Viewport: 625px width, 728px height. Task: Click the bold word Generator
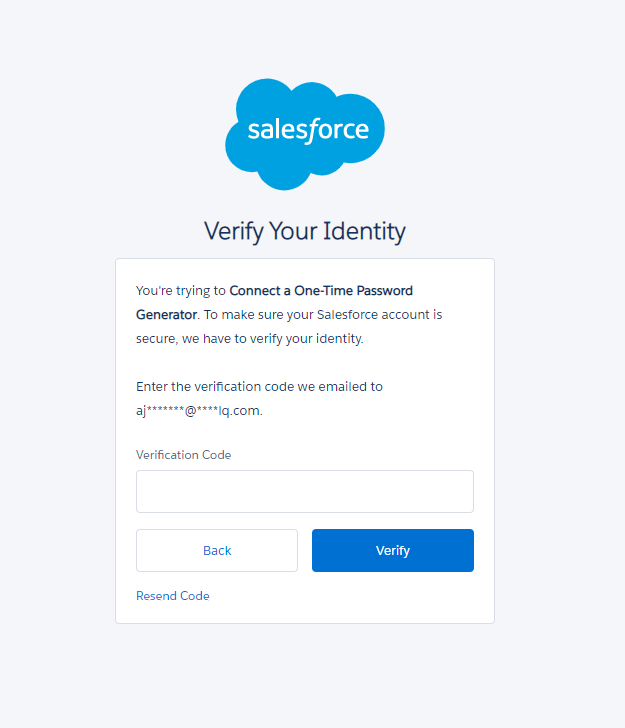[x=166, y=314]
